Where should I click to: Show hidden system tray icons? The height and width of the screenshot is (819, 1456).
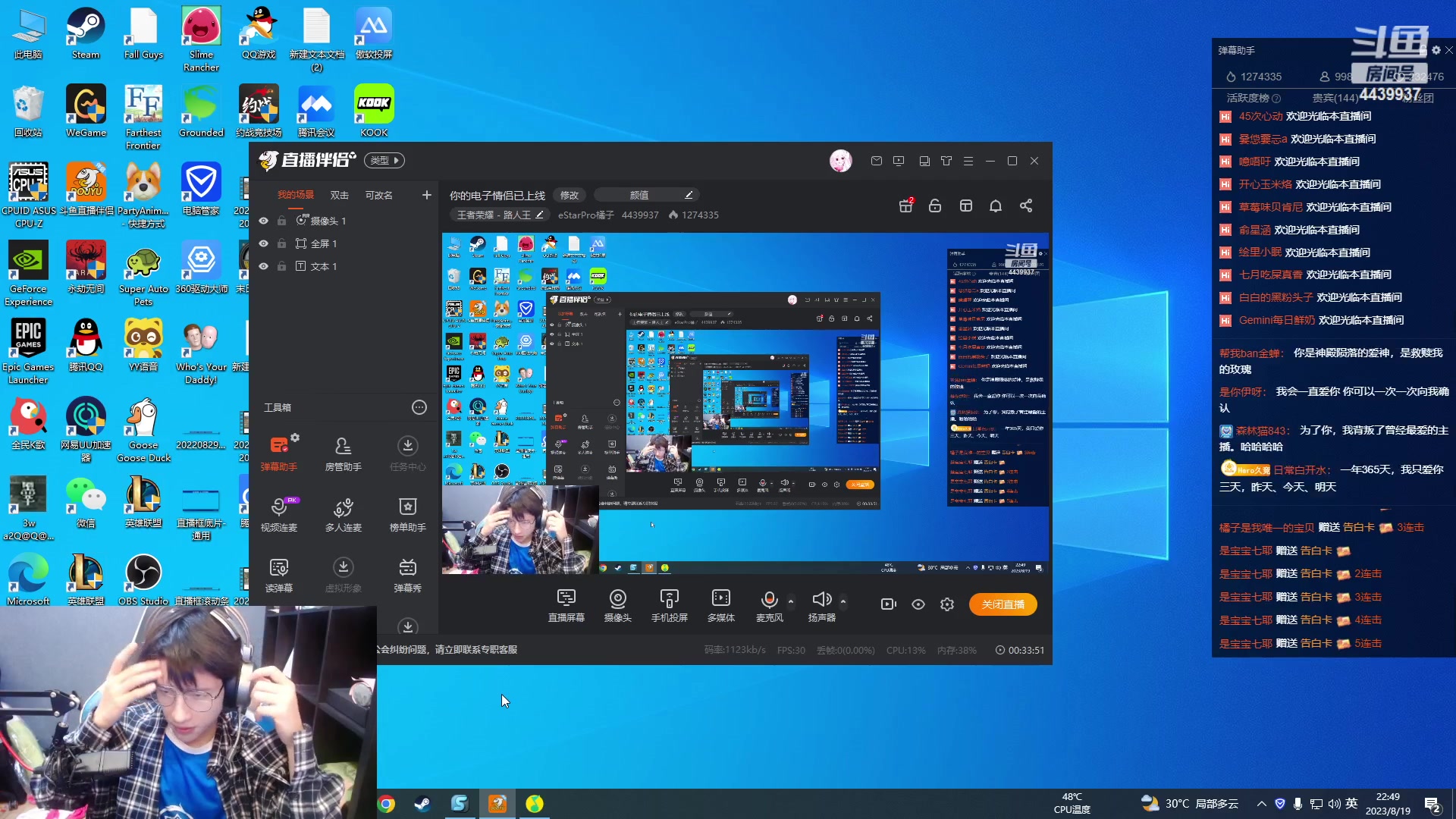pos(1262,804)
